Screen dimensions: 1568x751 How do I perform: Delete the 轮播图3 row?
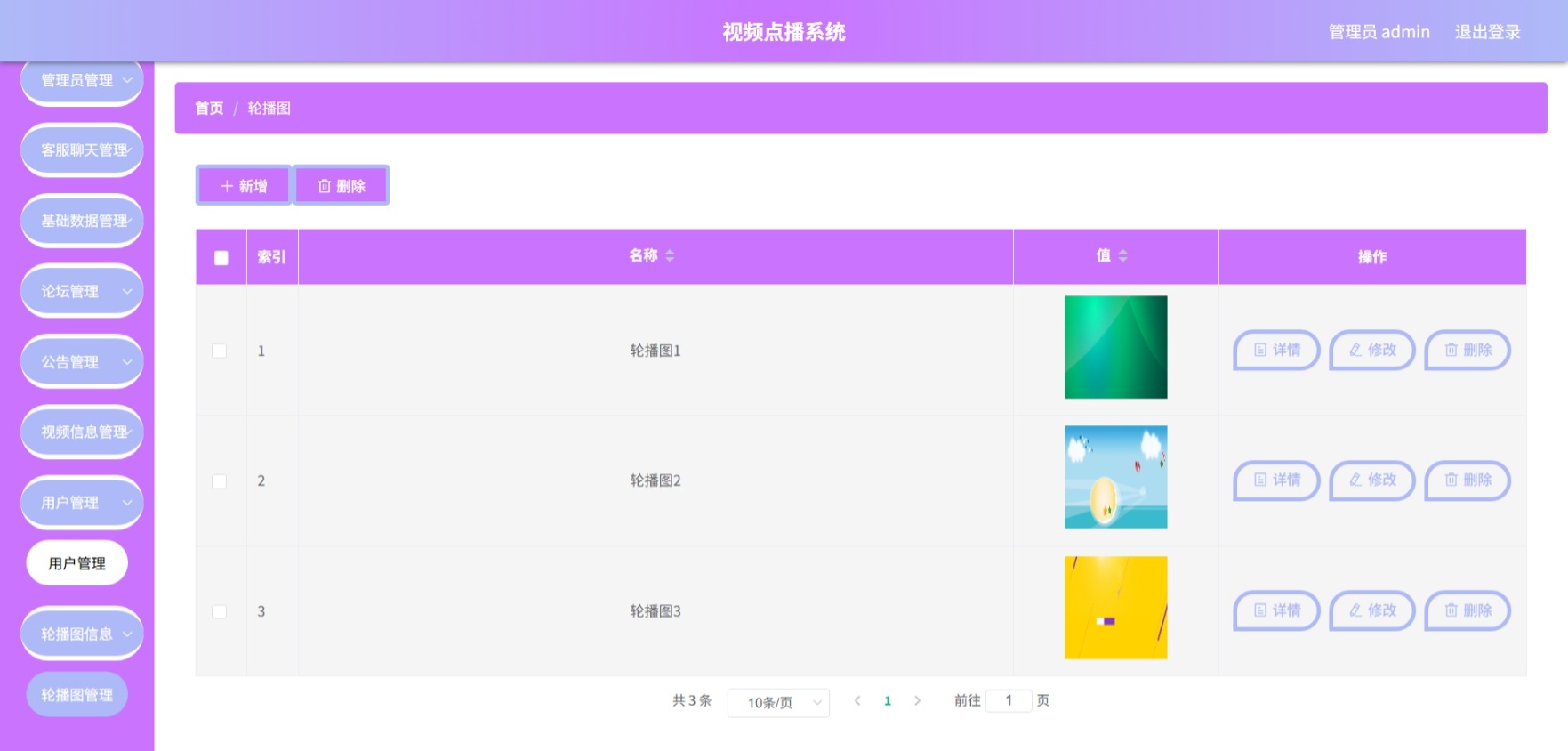[1467, 610]
